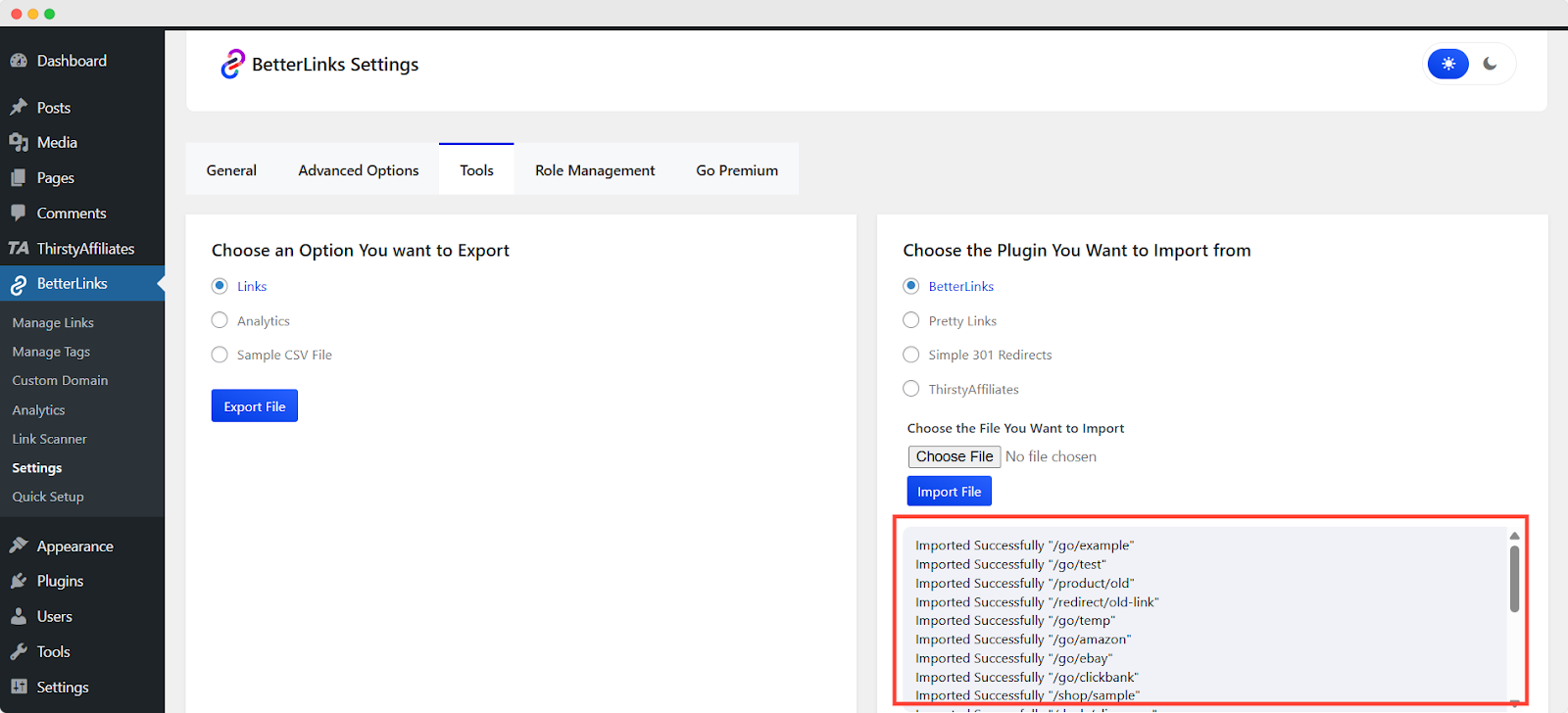This screenshot has height=713, width=1568.
Task: Open Manage Links in BetterLinks submenu
Action: pyautogui.click(x=53, y=323)
